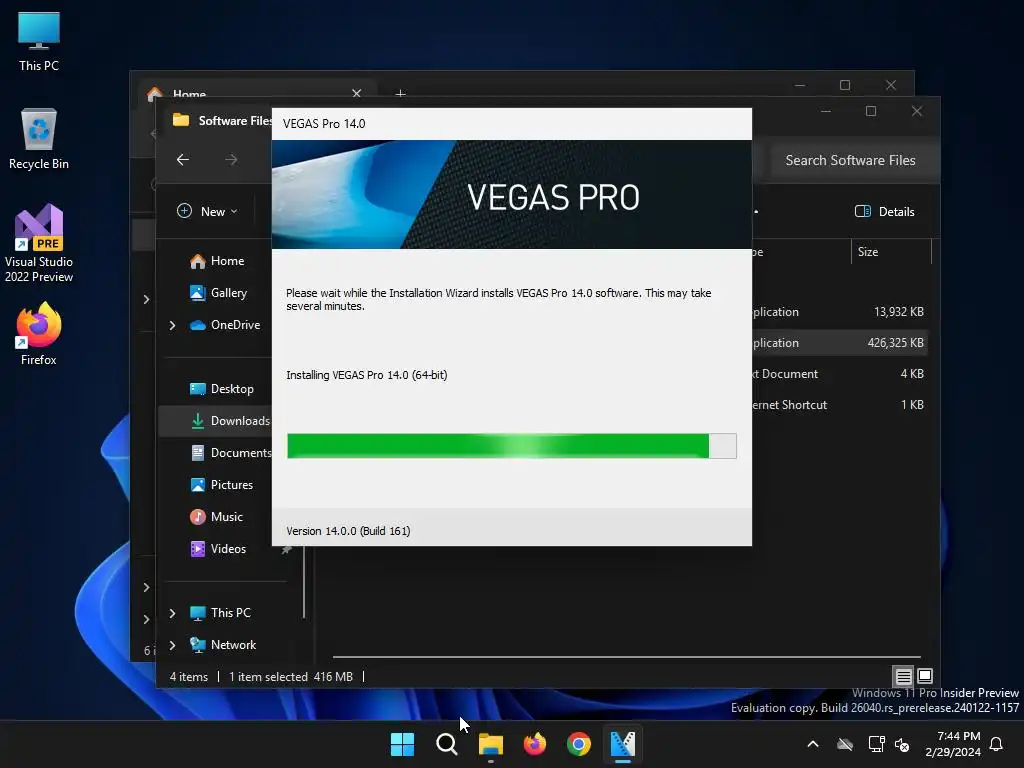Open the network status tray icon
The image size is (1024, 768).
click(x=876, y=744)
